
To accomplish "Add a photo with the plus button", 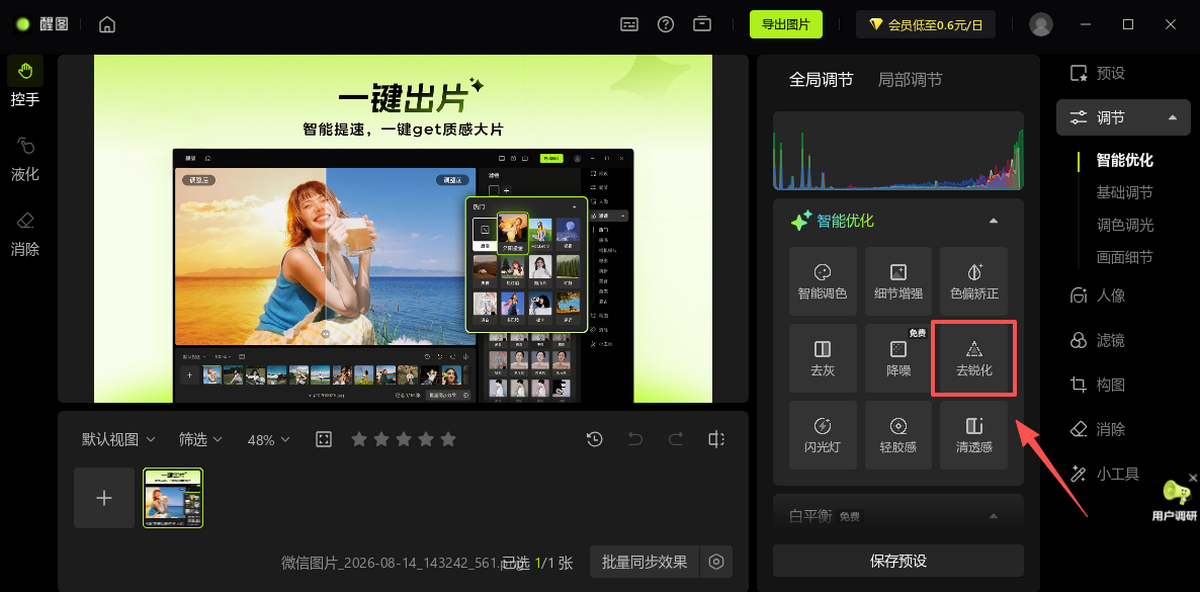I will click(x=104, y=498).
